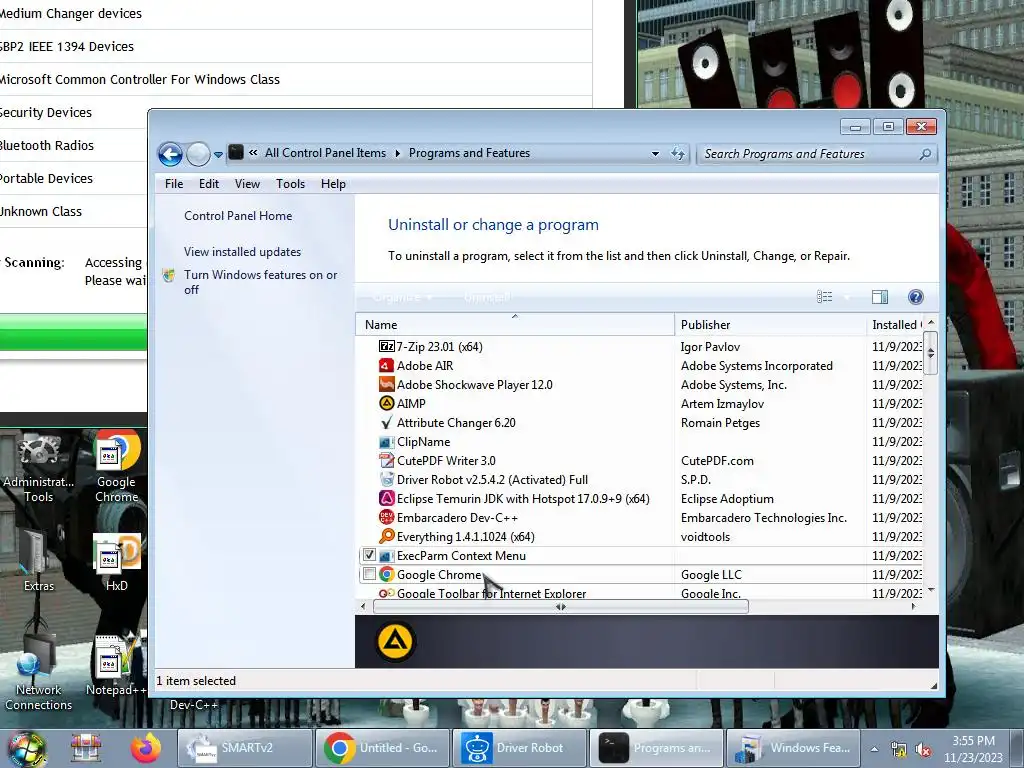Sort by the Installed On column header
Screen dimensions: 1024x768
coord(895,325)
